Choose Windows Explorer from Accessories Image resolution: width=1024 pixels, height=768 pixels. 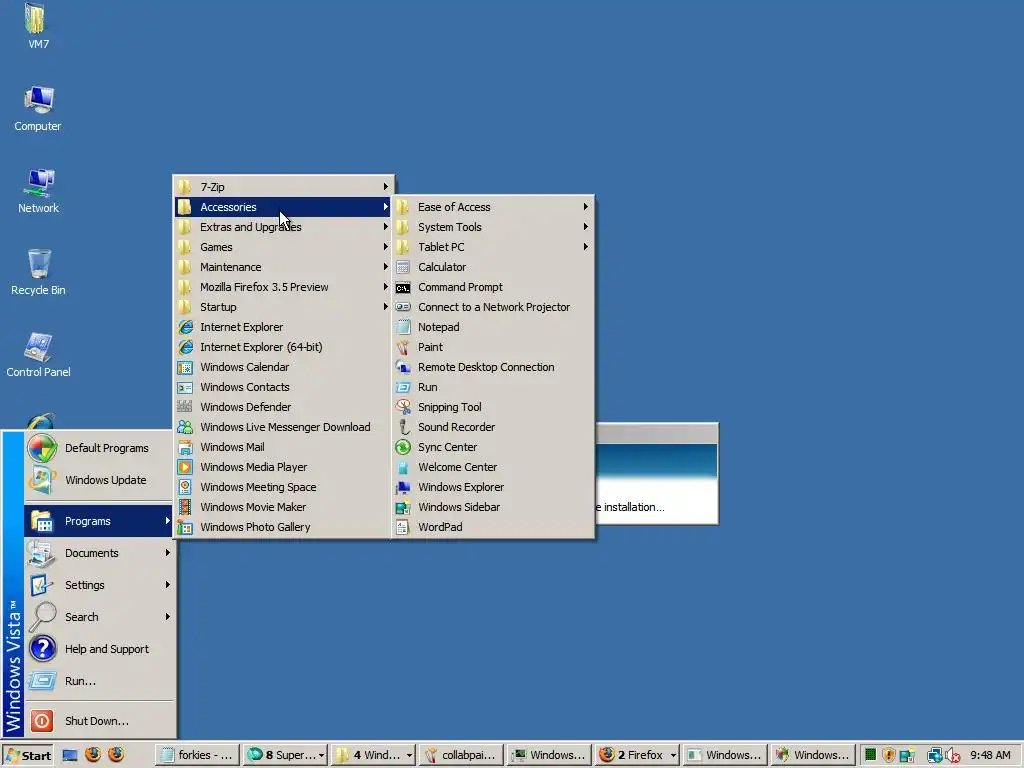tap(493, 487)
